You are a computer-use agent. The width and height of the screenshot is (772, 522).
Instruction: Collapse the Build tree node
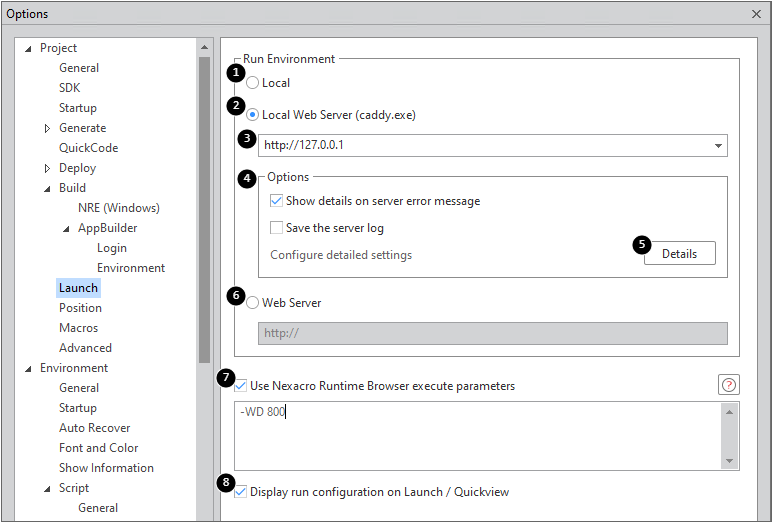pos(47,188)
